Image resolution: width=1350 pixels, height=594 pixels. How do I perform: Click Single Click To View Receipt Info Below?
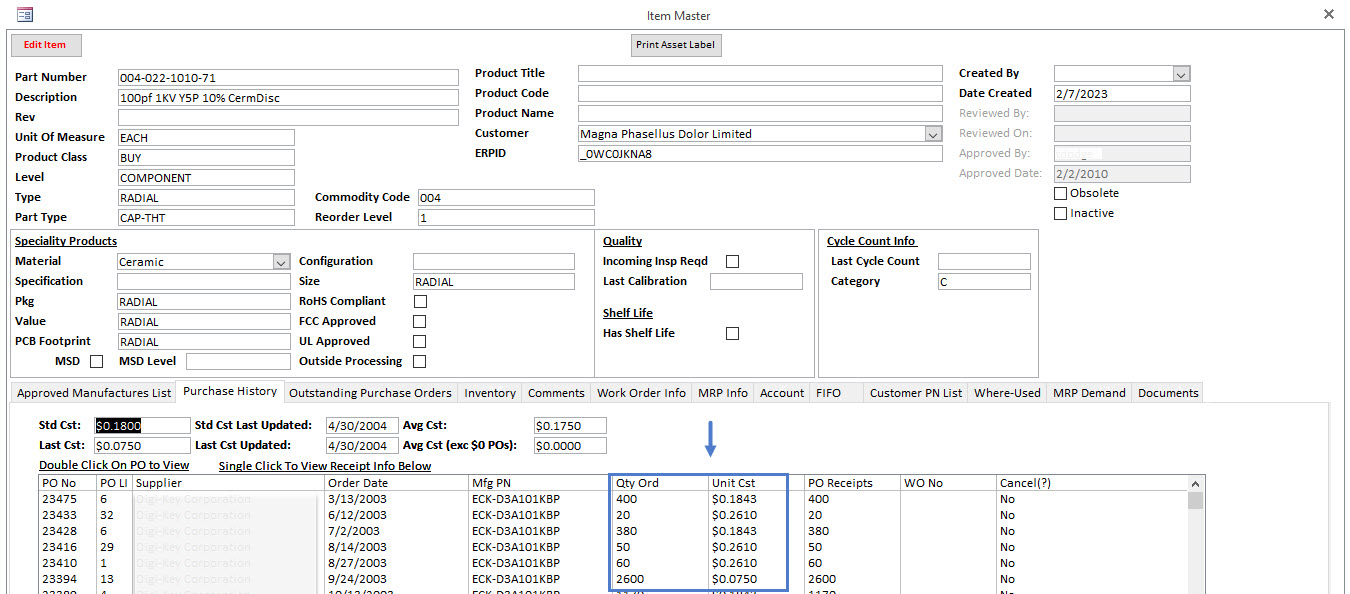[324, 465]
